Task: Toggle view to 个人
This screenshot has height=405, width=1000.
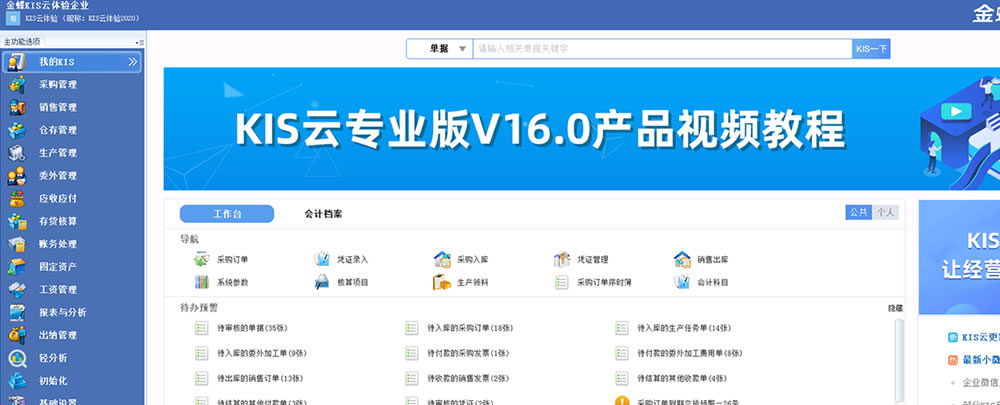Action: point(885,212)
